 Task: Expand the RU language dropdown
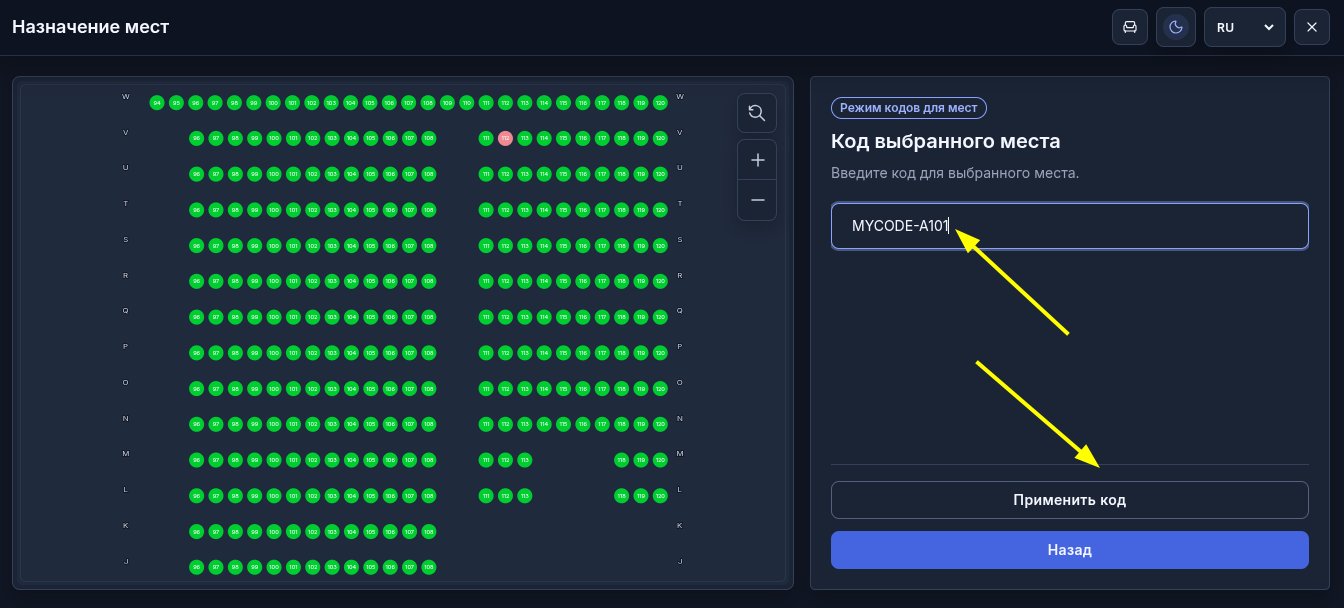[x=1245, y=27]
